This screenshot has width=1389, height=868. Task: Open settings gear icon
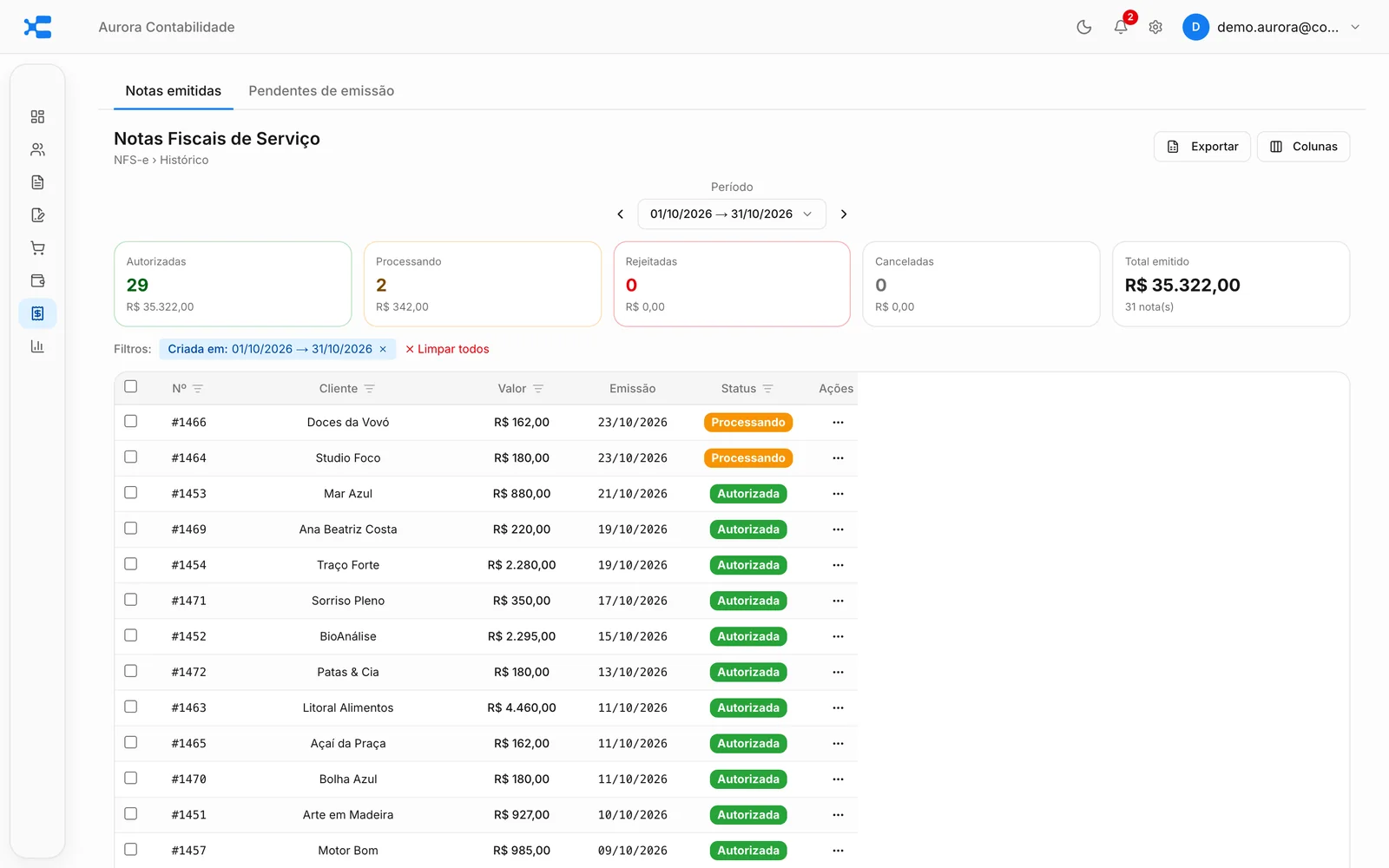point(1155,27)
